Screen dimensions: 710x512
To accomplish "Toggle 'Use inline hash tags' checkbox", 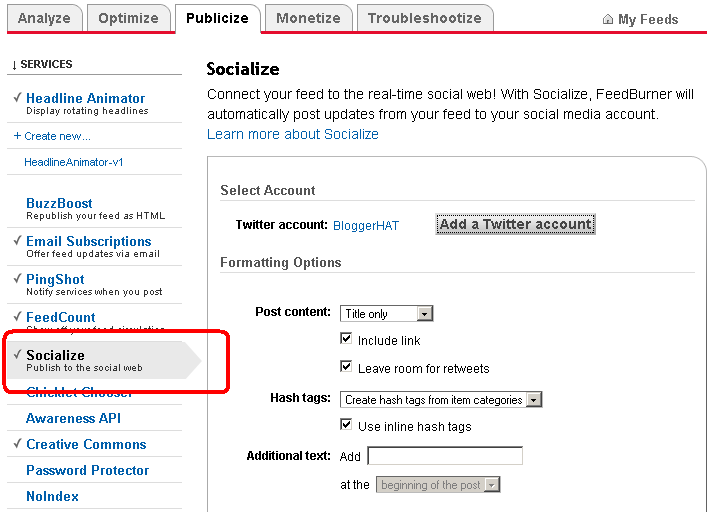I will coord(346,426).
